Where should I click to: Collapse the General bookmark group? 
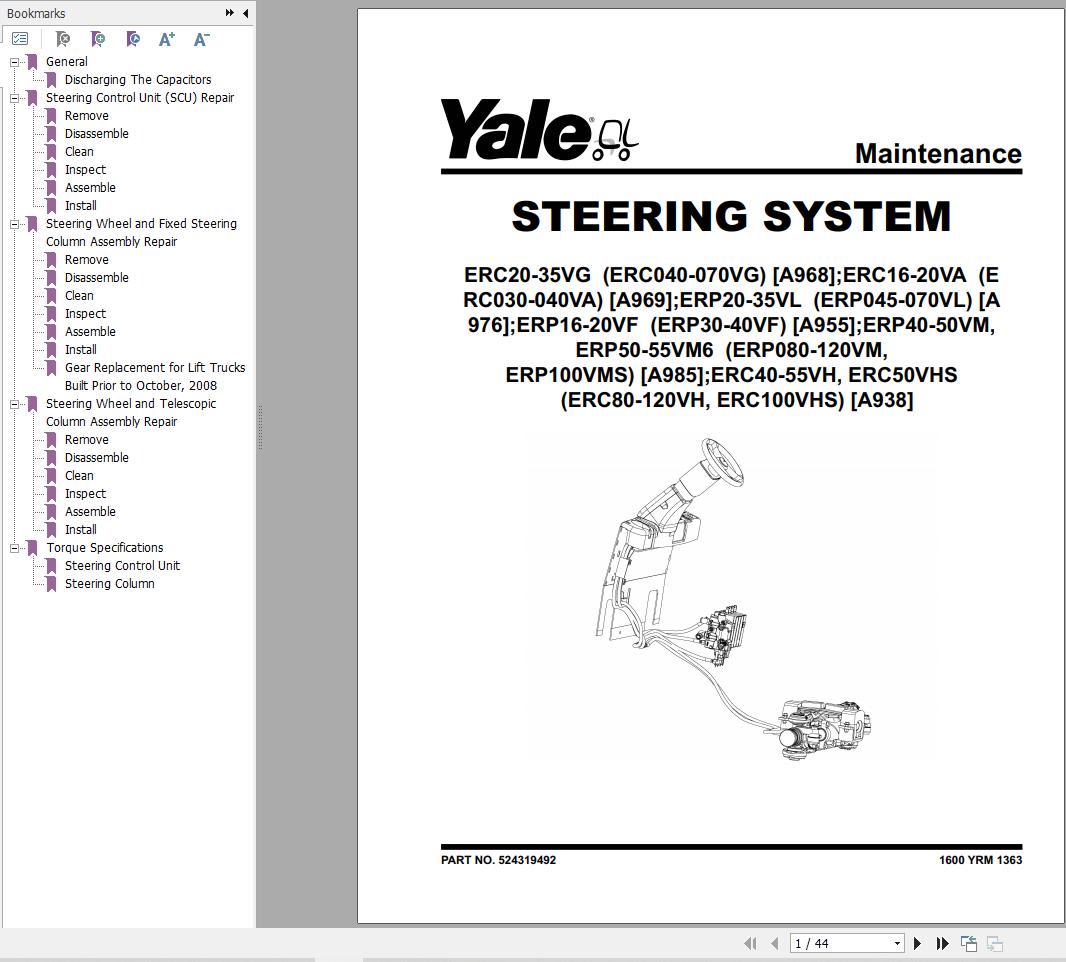[x=14, y=62]
